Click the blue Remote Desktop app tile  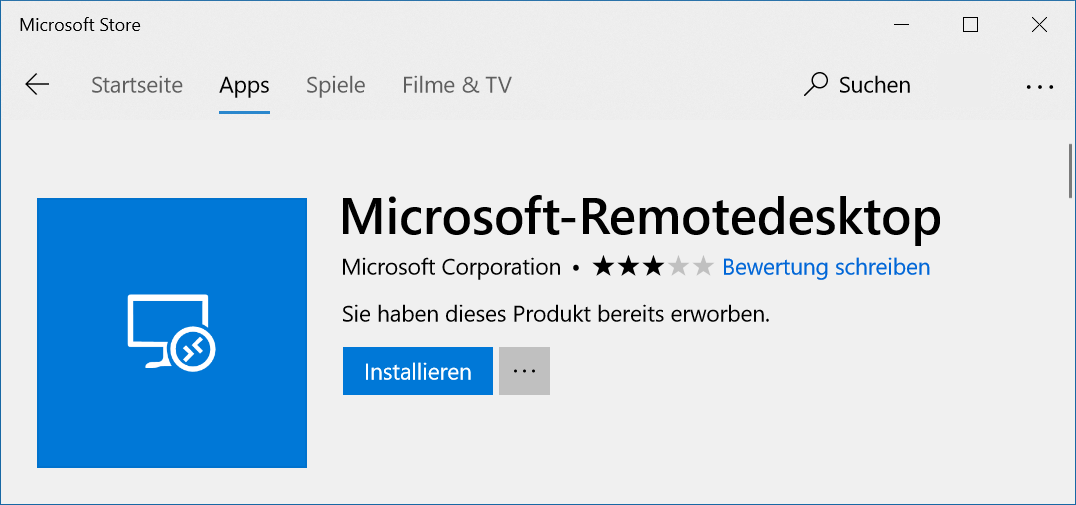tap(172, 333)
